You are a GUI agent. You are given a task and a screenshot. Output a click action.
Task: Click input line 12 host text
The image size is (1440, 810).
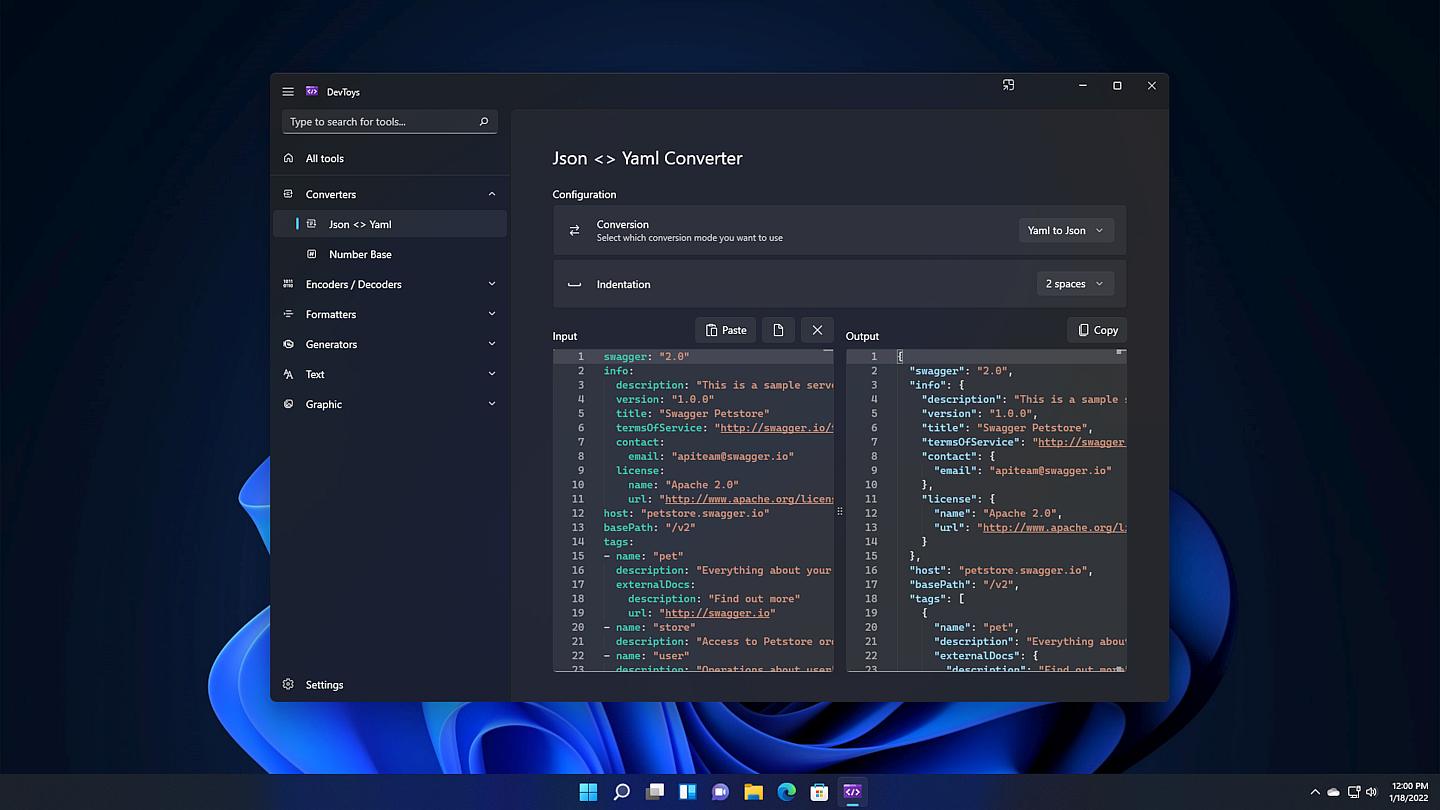tap(686, 513)
